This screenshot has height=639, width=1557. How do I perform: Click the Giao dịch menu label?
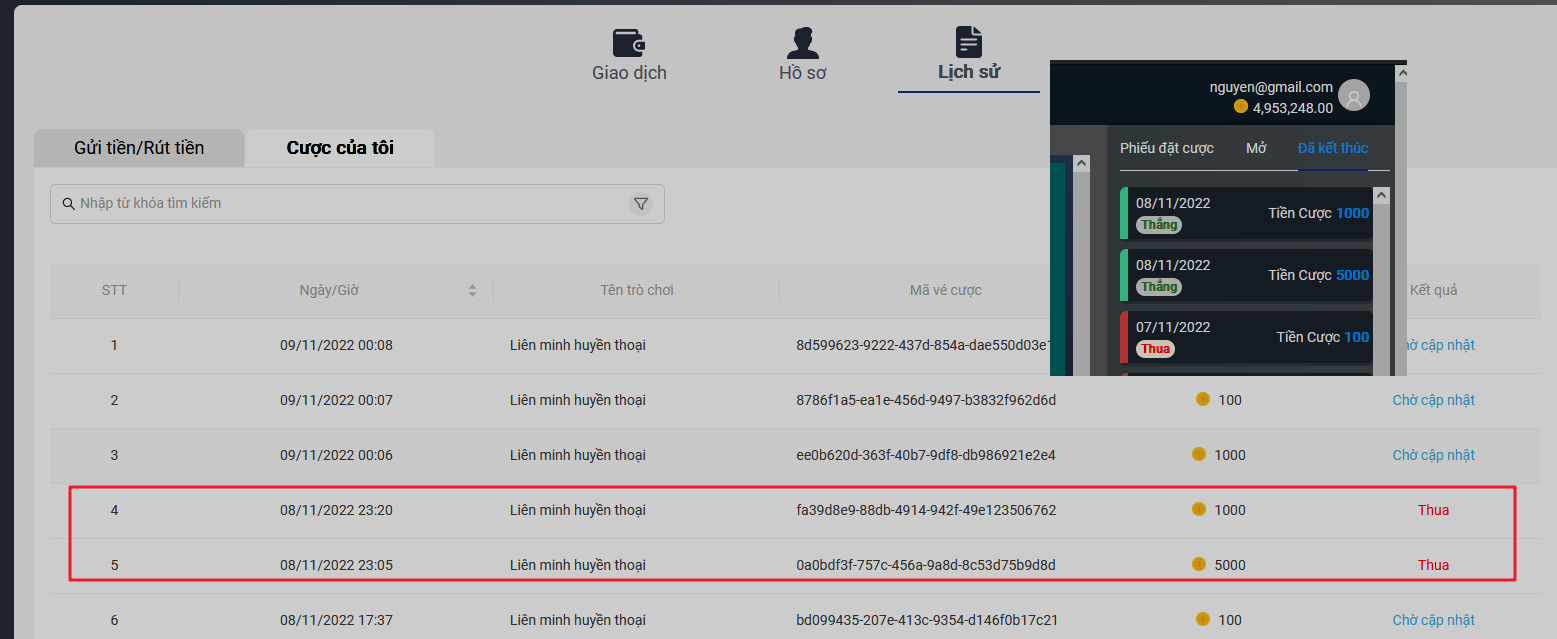[629, 73]
